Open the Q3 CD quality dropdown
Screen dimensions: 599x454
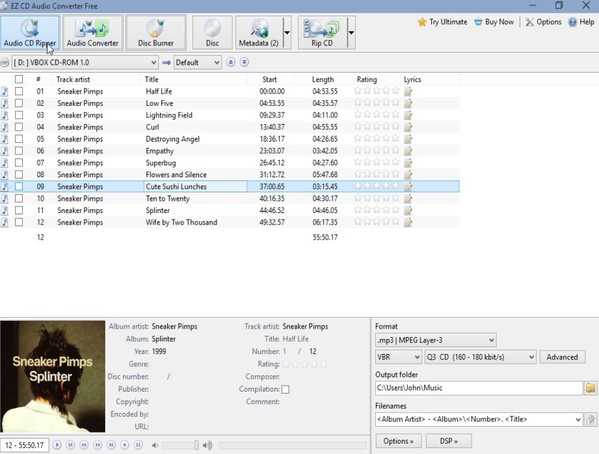[x=481, y=357]
